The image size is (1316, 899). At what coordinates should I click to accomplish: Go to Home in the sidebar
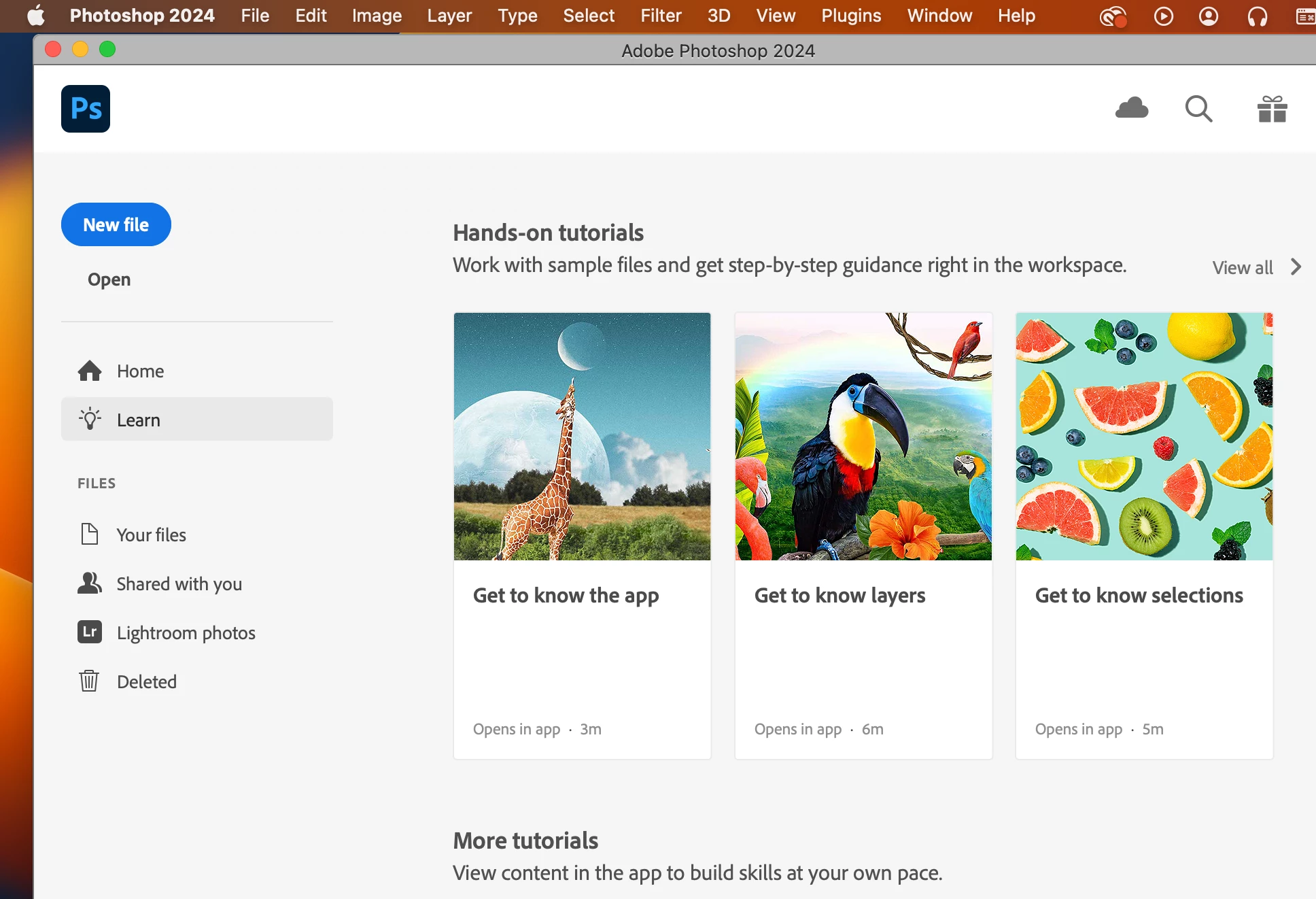(140, 371)
